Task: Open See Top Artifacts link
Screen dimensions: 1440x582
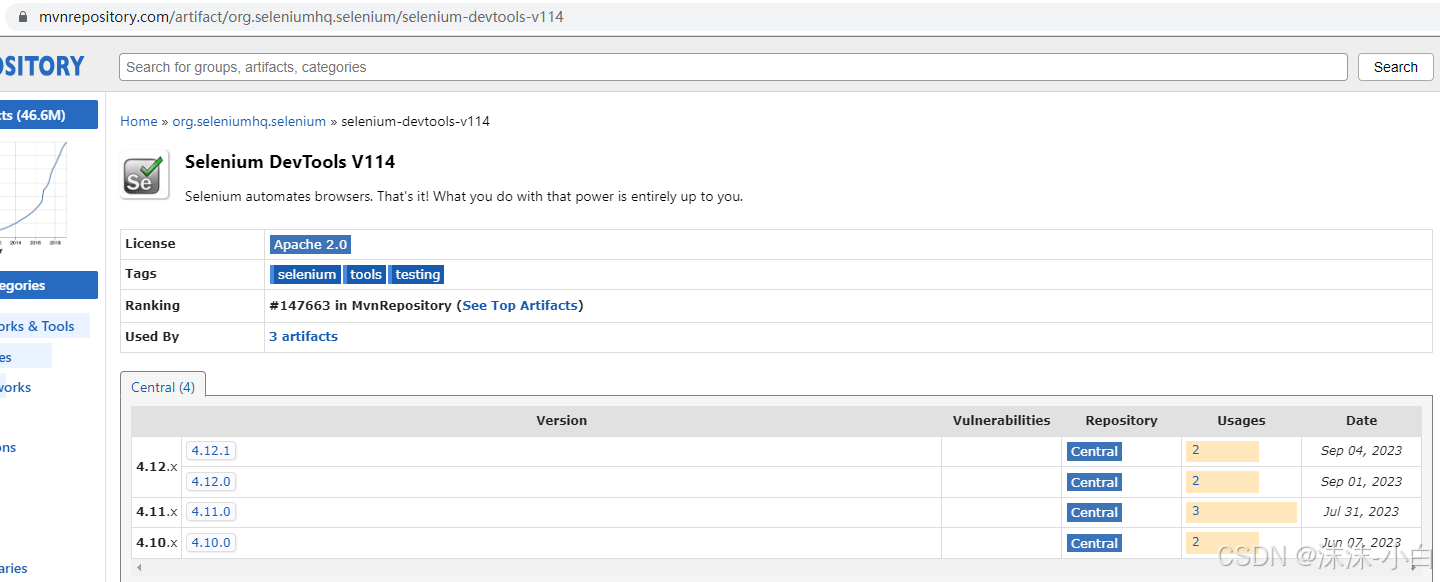Action: click(x=520, y=305)
